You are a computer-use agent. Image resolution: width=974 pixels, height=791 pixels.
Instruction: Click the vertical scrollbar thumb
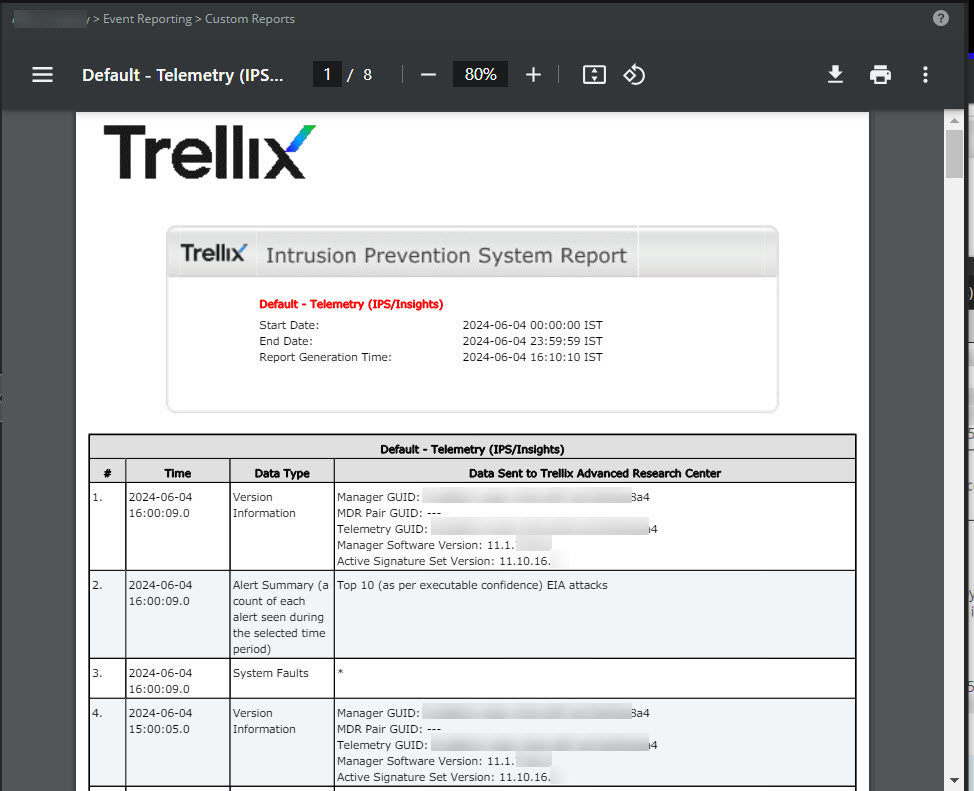coord(954,153)
